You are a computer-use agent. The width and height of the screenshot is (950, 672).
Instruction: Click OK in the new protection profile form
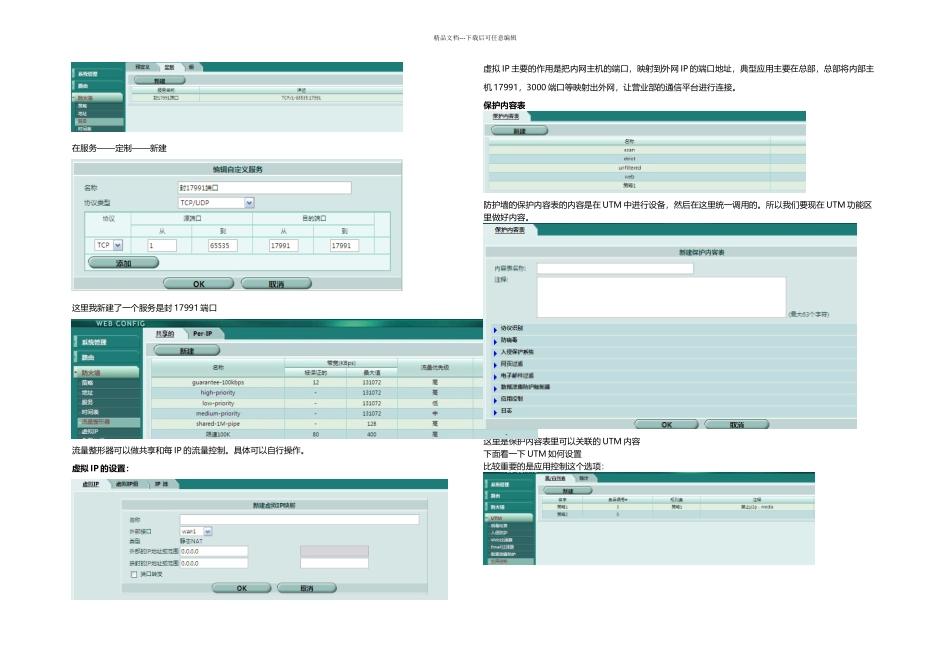666,424
